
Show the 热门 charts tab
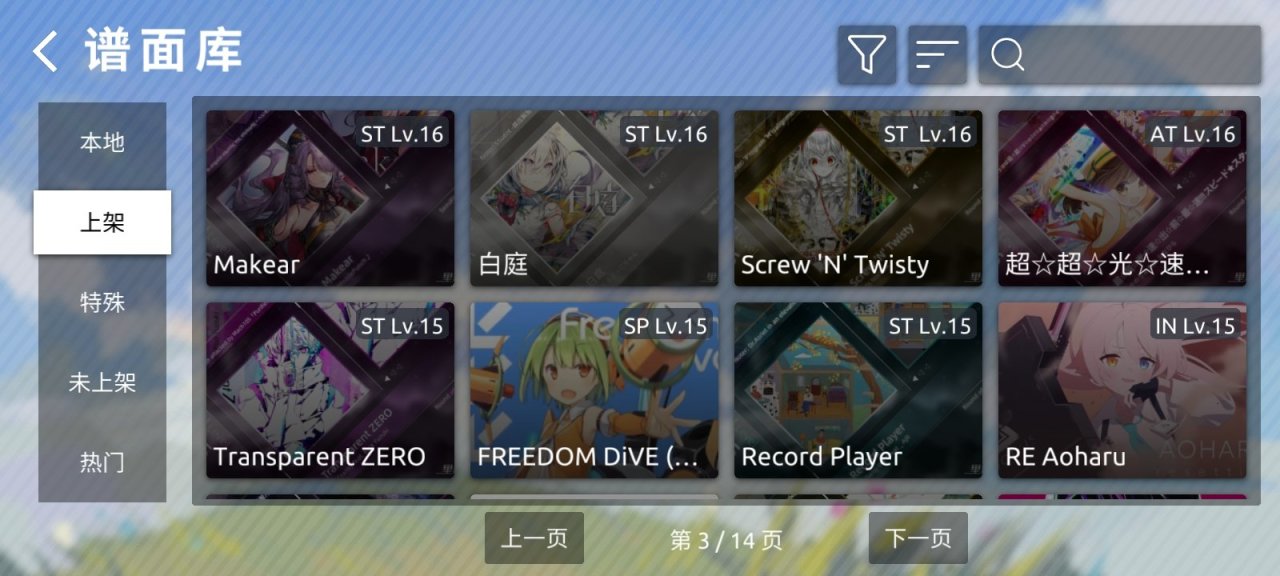pyautogui.click(x=102, y=462)
